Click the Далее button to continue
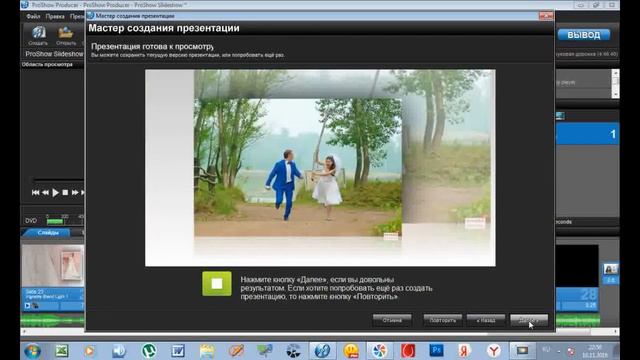The height and width of the screenshot is (360, 640). 529,320
